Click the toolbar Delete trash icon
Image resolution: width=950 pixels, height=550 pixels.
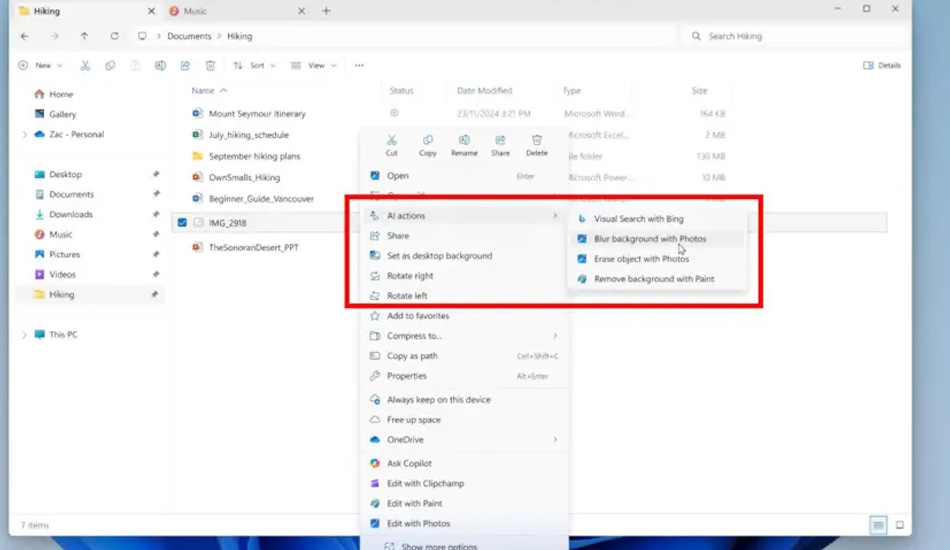coord(210,65)
